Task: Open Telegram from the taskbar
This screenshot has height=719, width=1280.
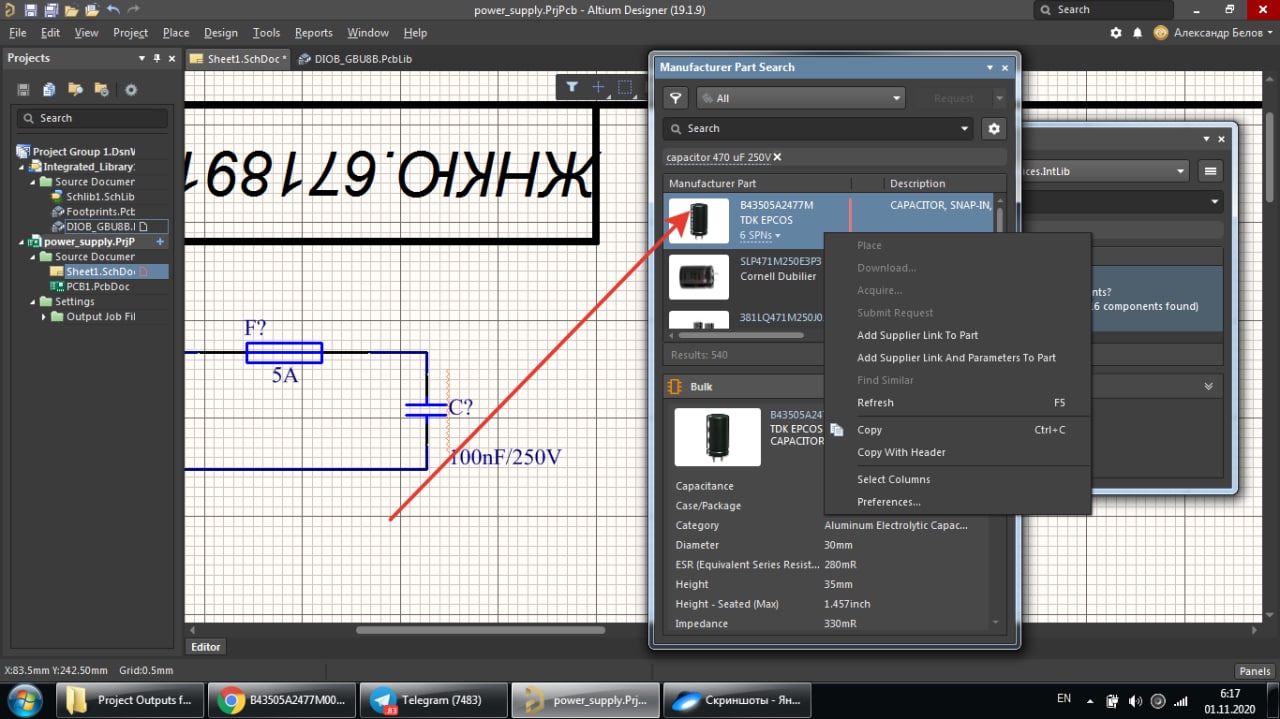Action: 433,700
